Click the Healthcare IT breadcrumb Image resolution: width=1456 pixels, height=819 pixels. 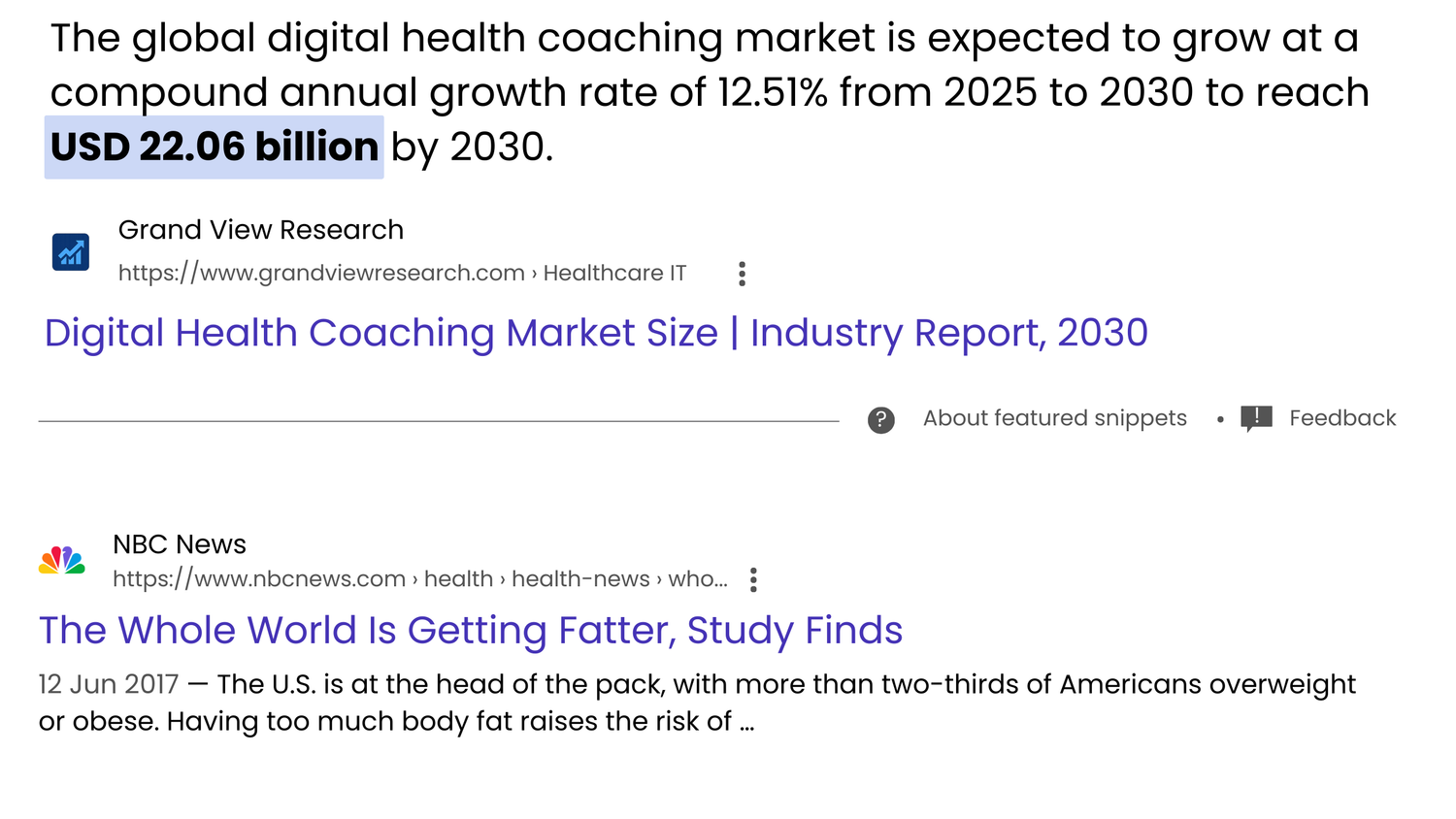(x=614, y=274)
